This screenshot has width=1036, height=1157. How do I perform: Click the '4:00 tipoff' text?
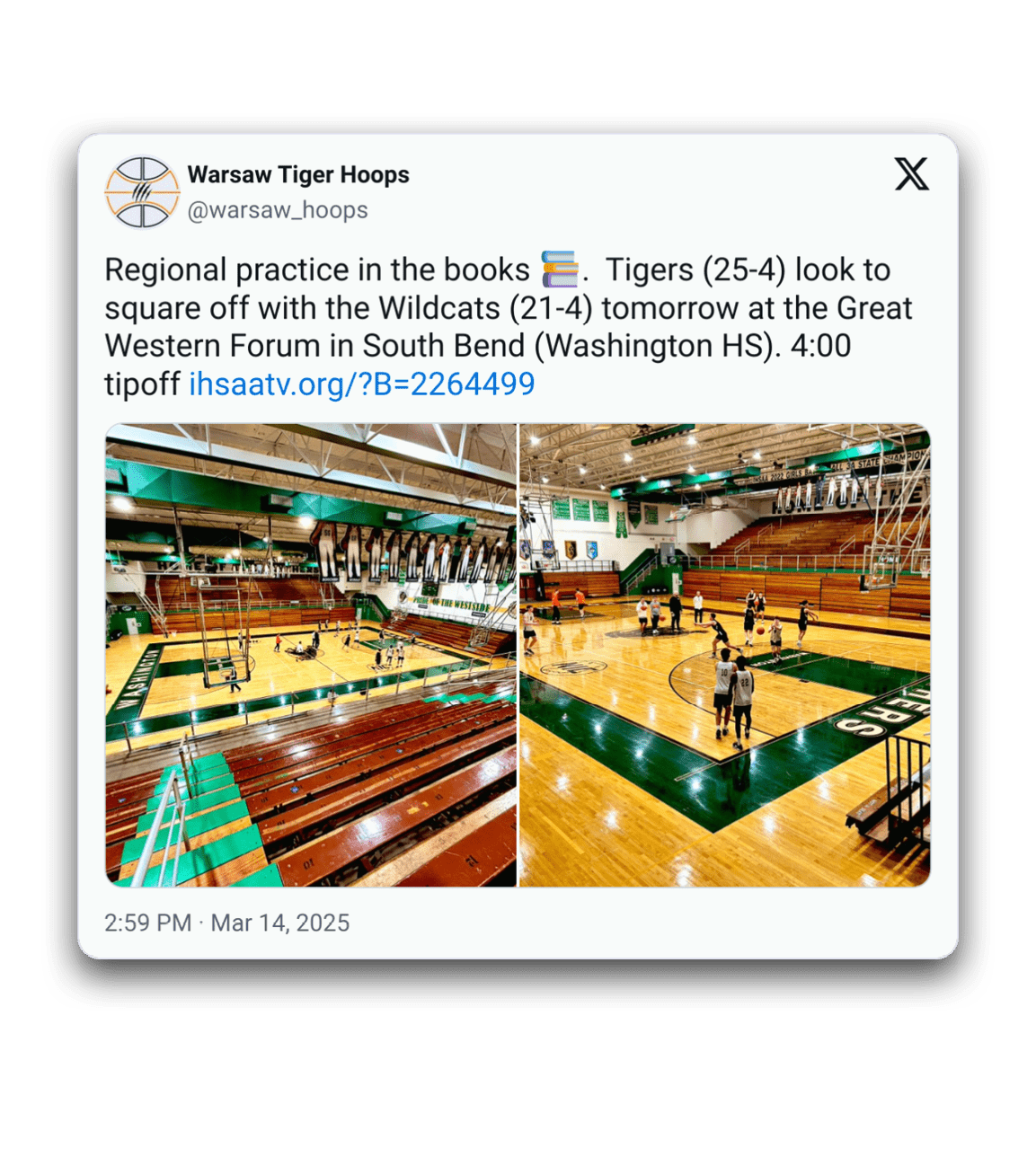[478, 365]
